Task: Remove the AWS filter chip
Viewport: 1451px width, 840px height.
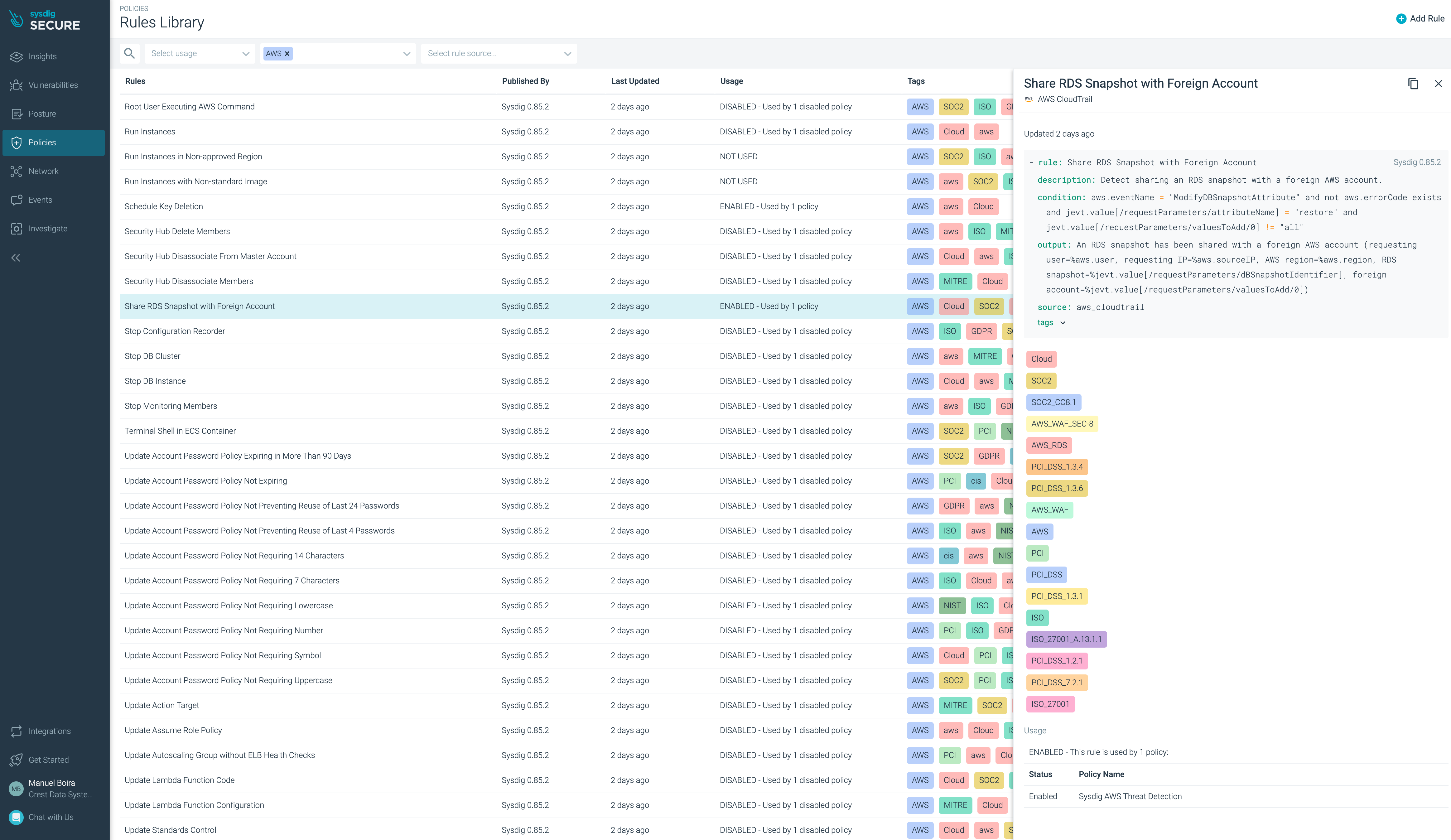Action: click(287, 54)
